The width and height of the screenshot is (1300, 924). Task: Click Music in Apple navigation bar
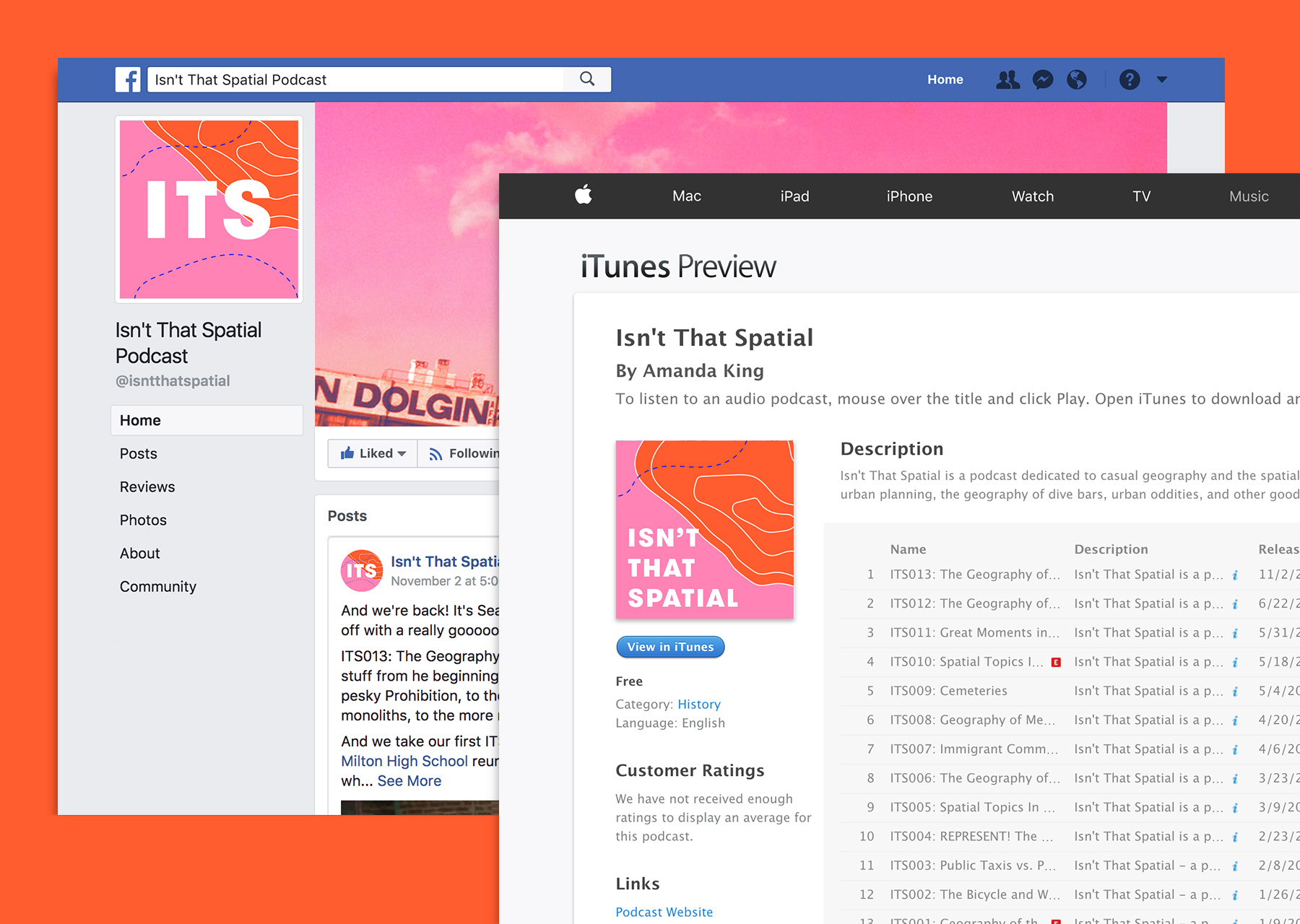1249,196
